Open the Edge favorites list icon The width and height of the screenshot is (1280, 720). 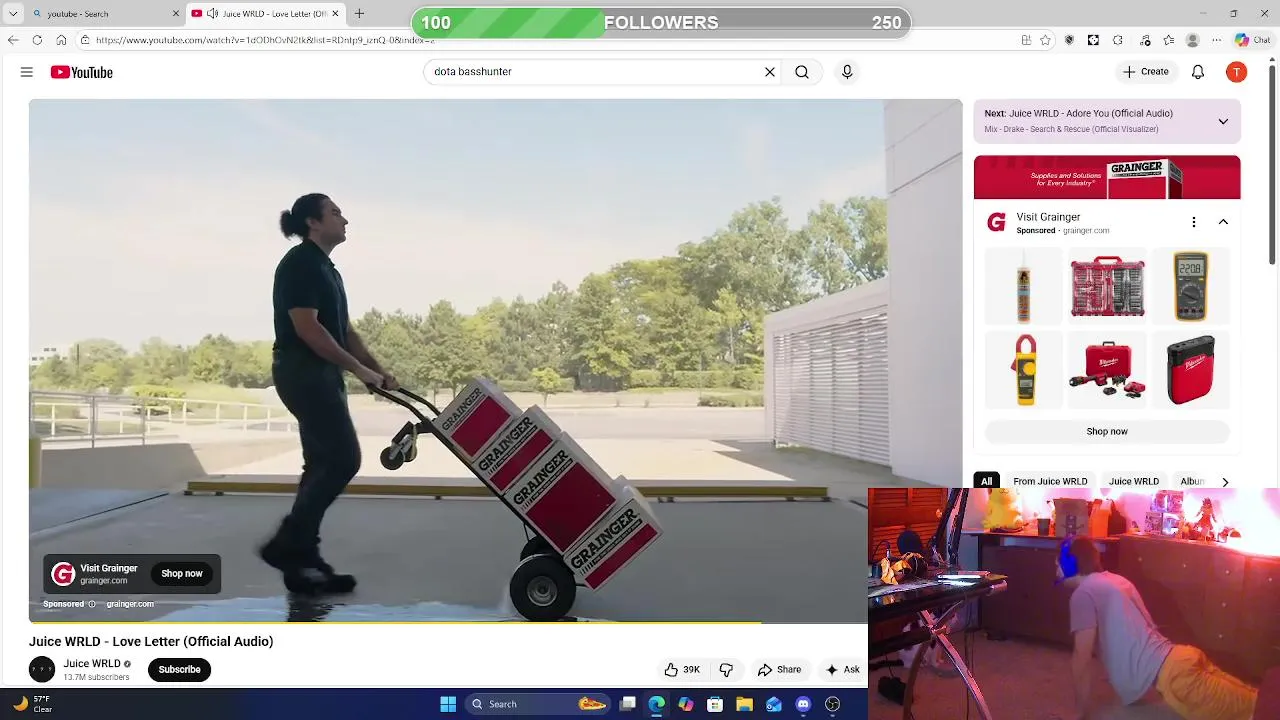click(x=1169, y=40)
